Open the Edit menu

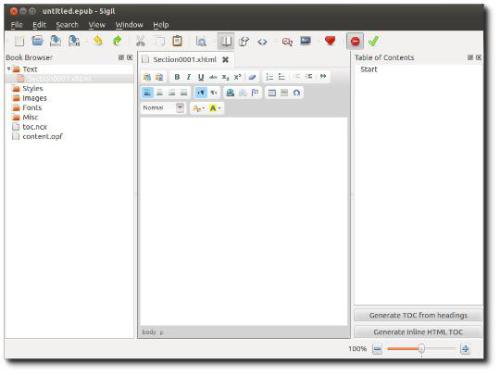(x=39, y=25)
